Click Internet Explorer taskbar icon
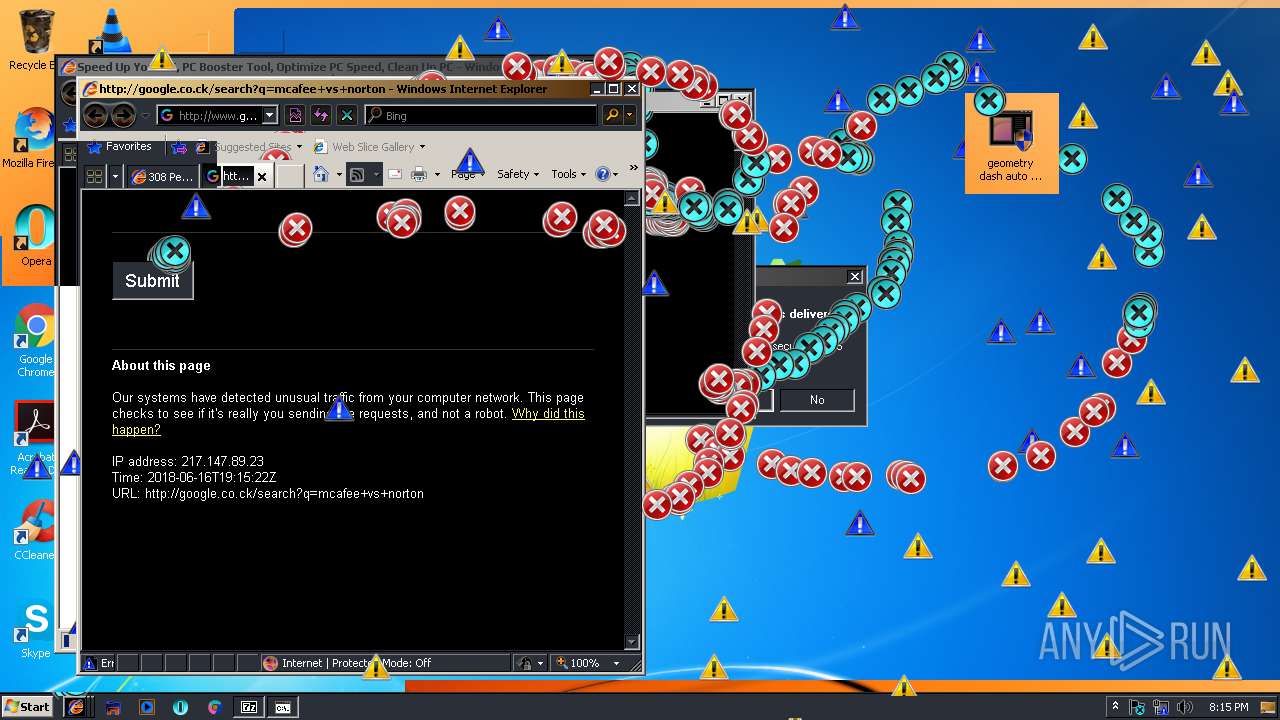This screenshot has width=1280, height=720. (75, 707)
